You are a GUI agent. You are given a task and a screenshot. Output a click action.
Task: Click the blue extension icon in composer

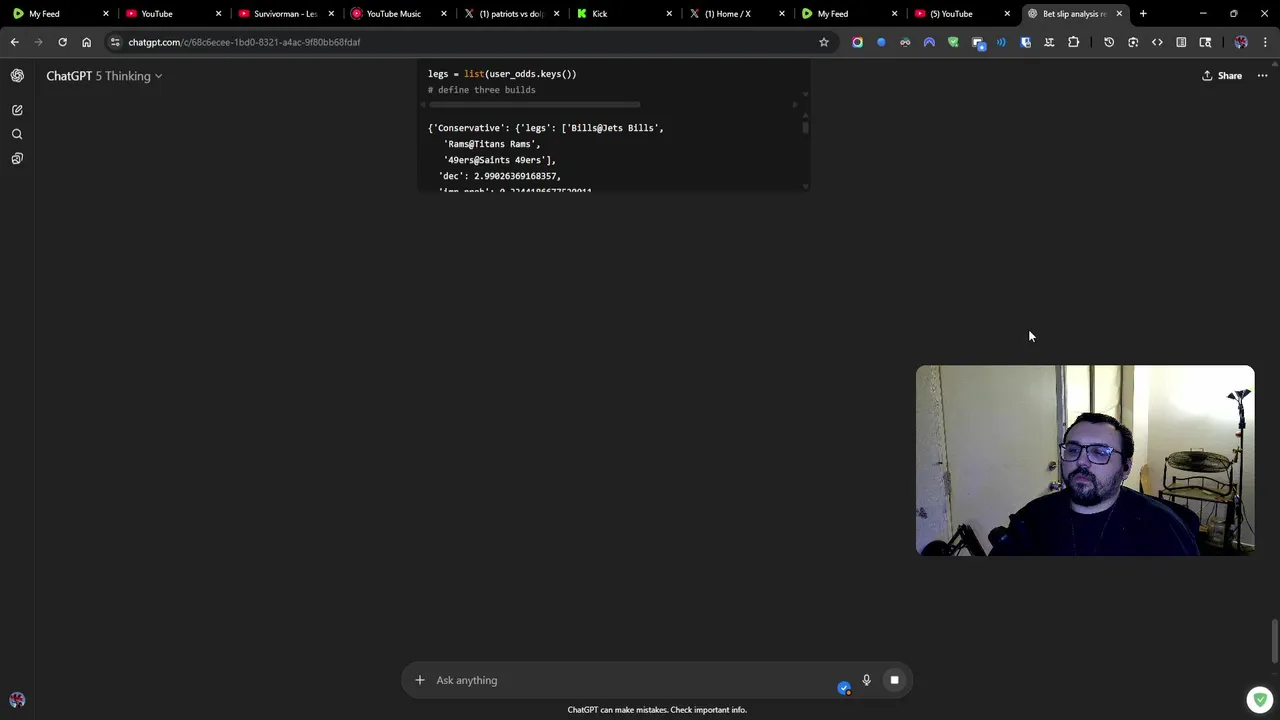point(844,687)
